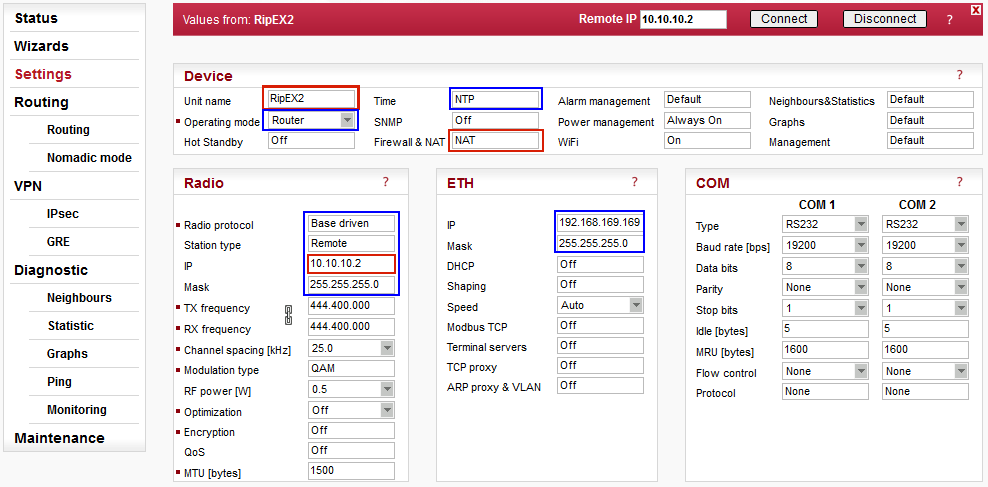988x487 pixels.
Task: Open the Maintenance menu item
Action: click(x=59, y=438)
